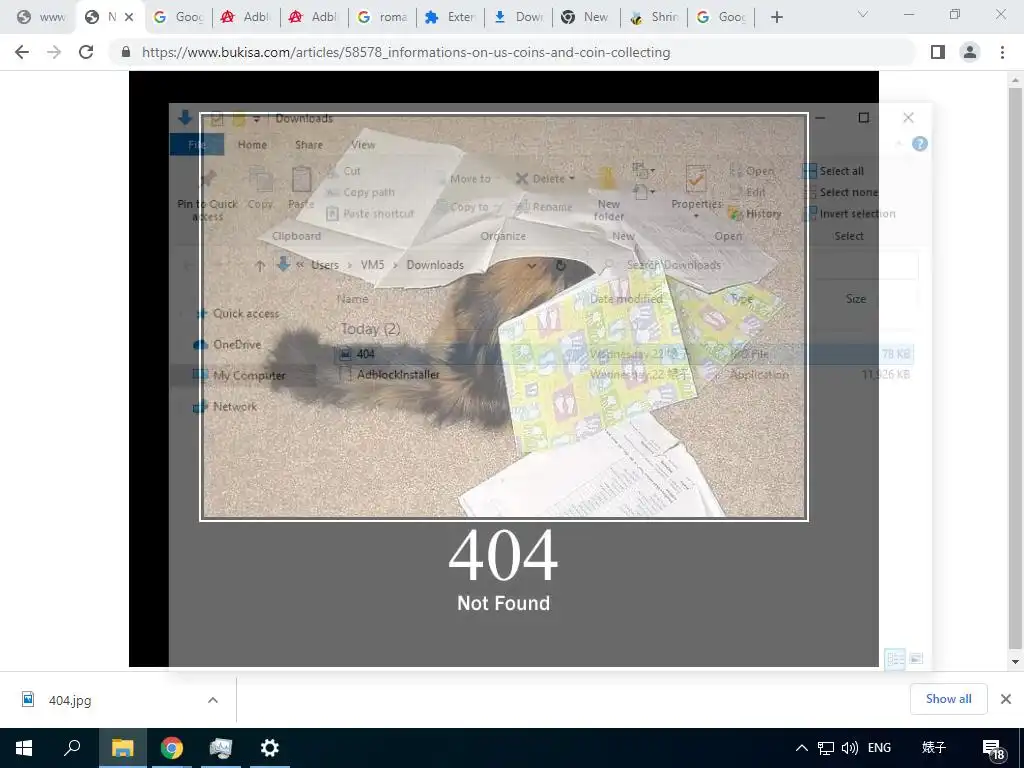
Task: Select the 404 file in Downloads
Action: point(624,354)
